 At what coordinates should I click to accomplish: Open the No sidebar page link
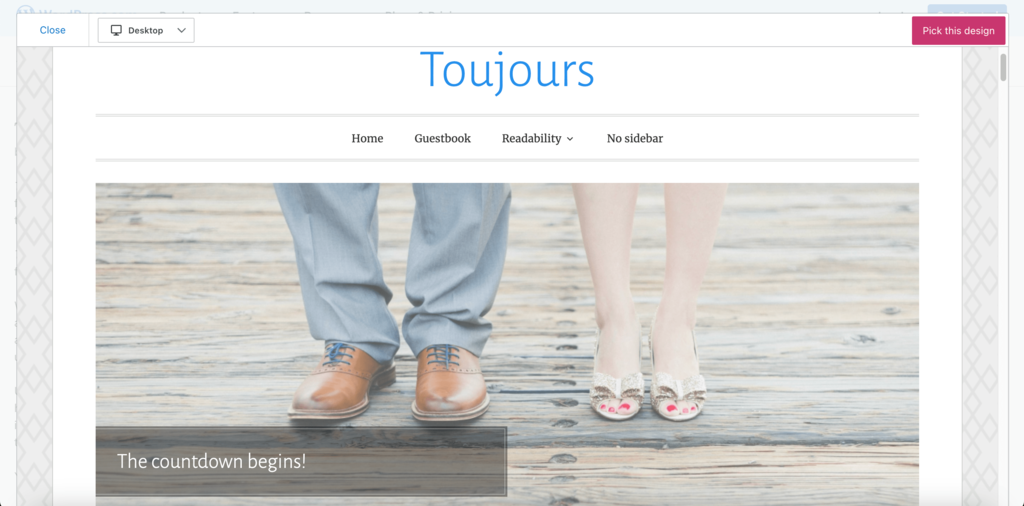(x=634, y=138)
